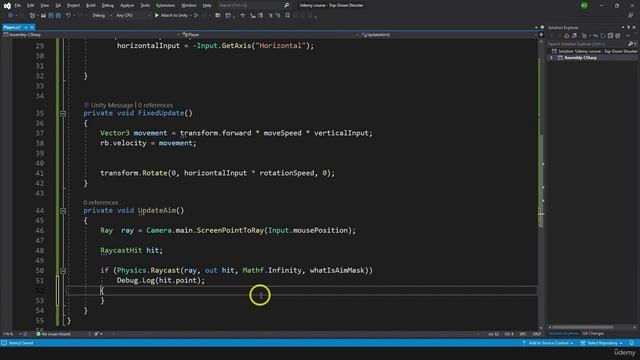Image resolution: width=640 pixels, height=360 pixels.
Task: Open the Help menu
Action: point(207,5)
